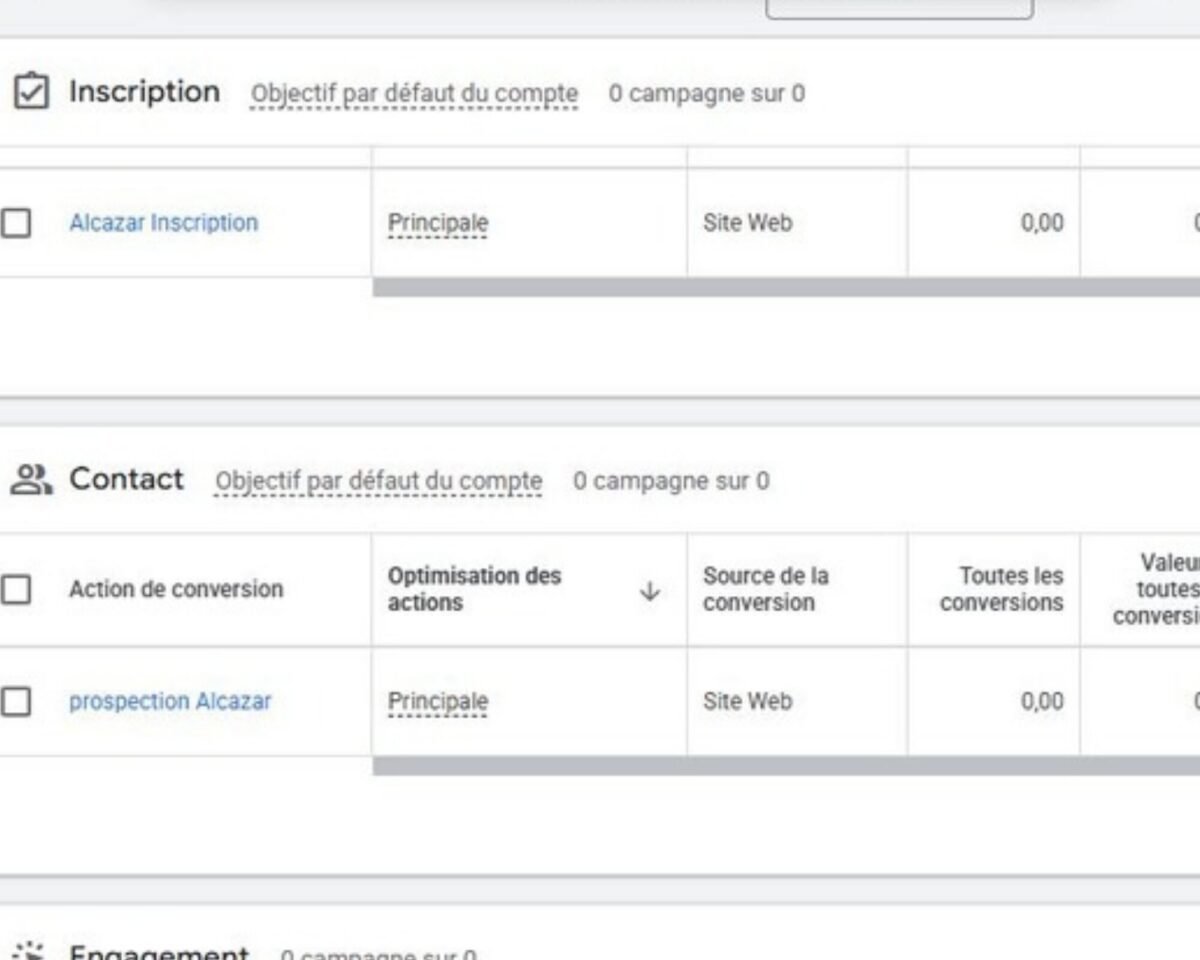Click the Contact people icon

tap(31, 480)
